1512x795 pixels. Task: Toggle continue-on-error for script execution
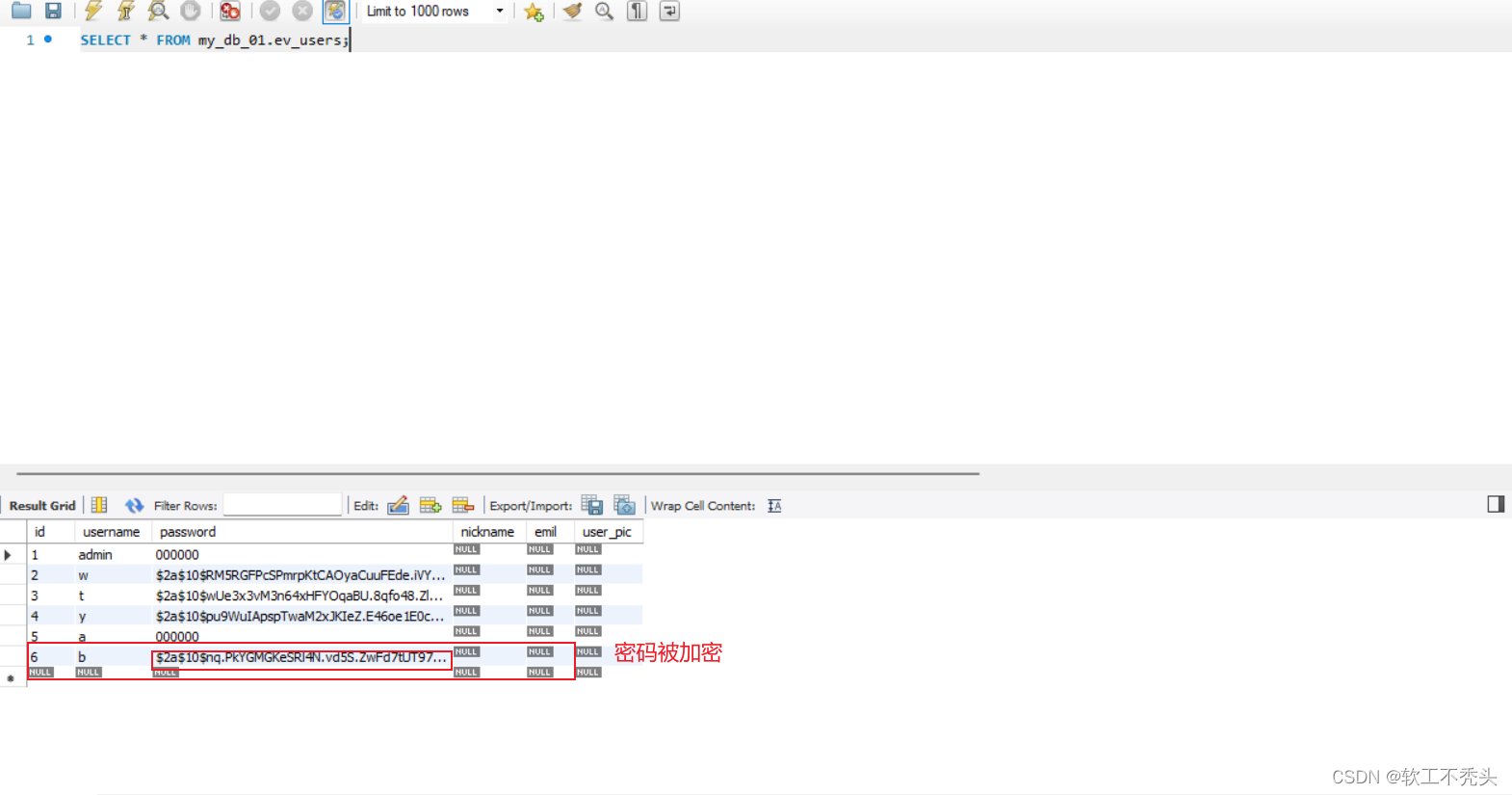coord(230,11)
